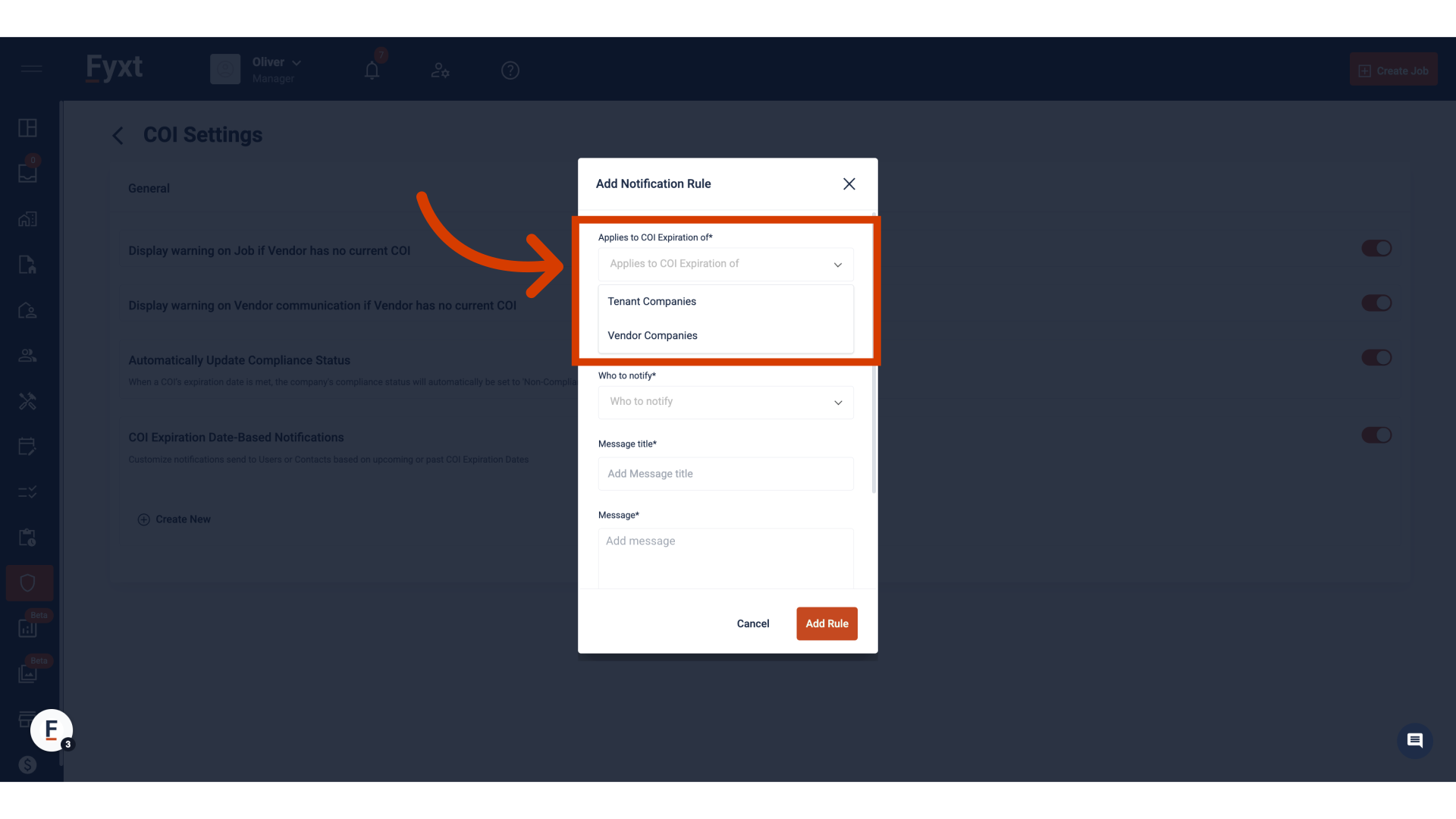Open the Beta image gallery icon

point(28,673)
